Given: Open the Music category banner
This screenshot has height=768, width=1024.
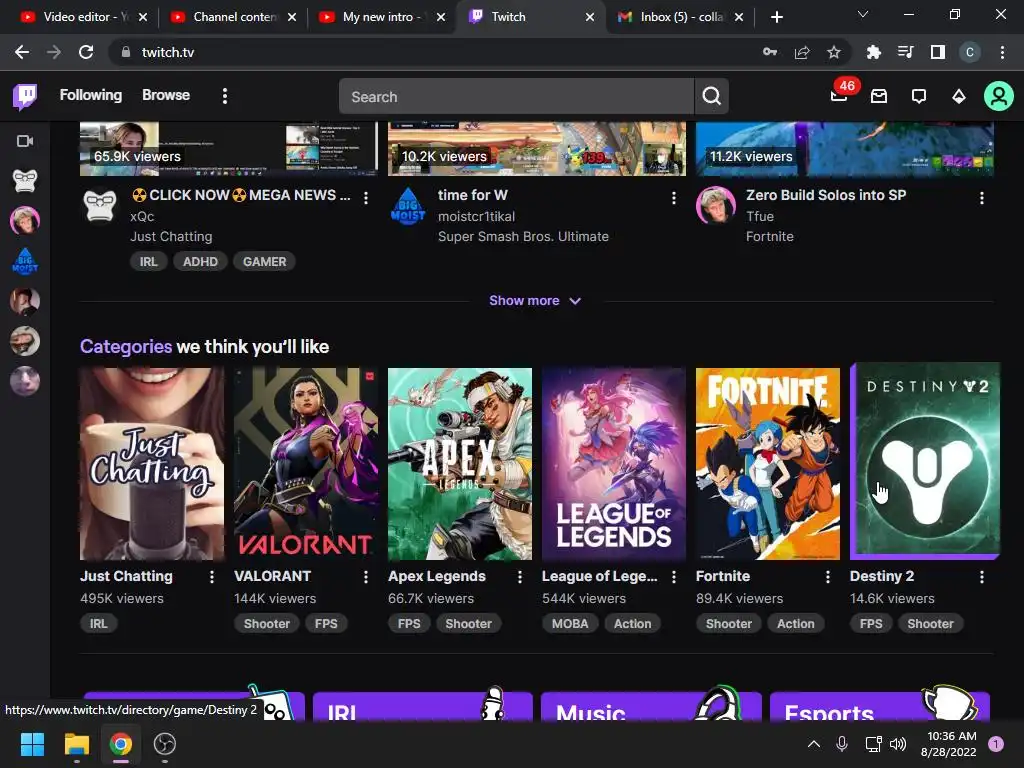Looking at the screenshot, I should (651, 707).
